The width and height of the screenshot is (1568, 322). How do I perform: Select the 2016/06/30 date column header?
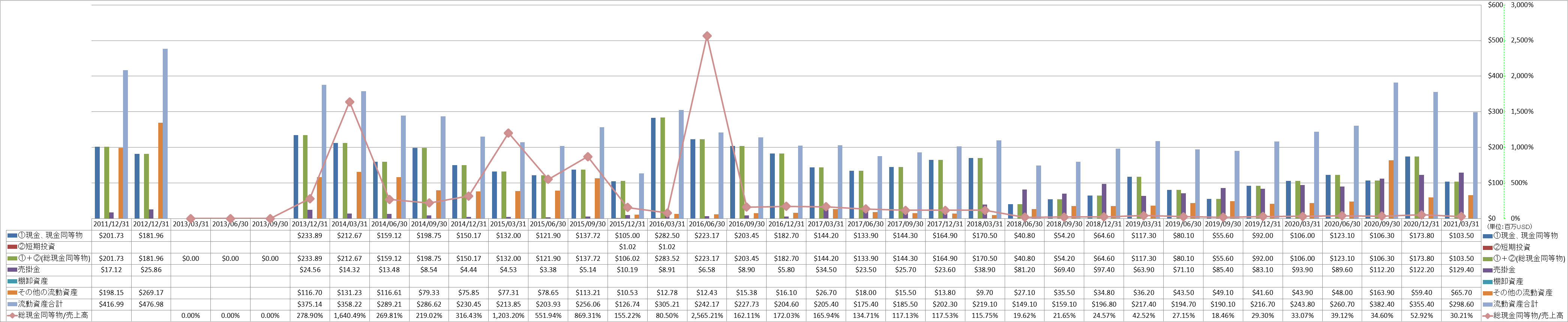tap(707, 224)
